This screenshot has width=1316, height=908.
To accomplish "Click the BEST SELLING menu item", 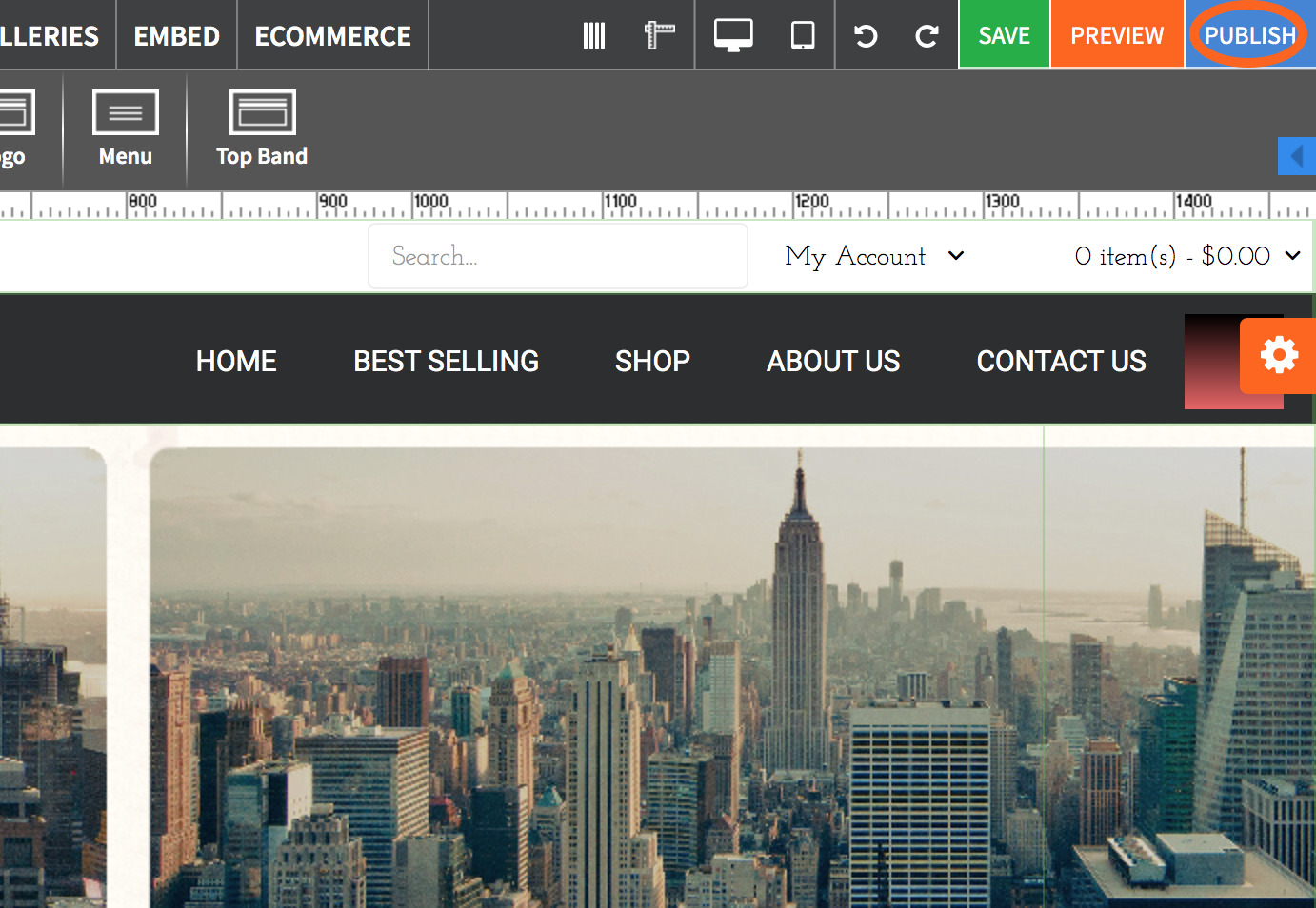I will coord(446,361).
